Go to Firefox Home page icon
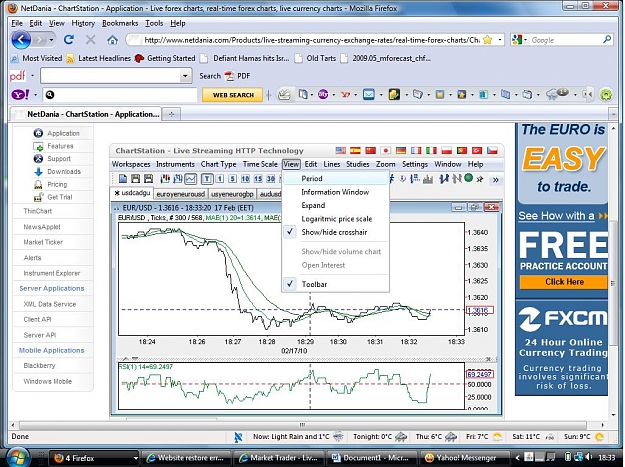This screenshot has width=625, height=467. pos(112,40)
